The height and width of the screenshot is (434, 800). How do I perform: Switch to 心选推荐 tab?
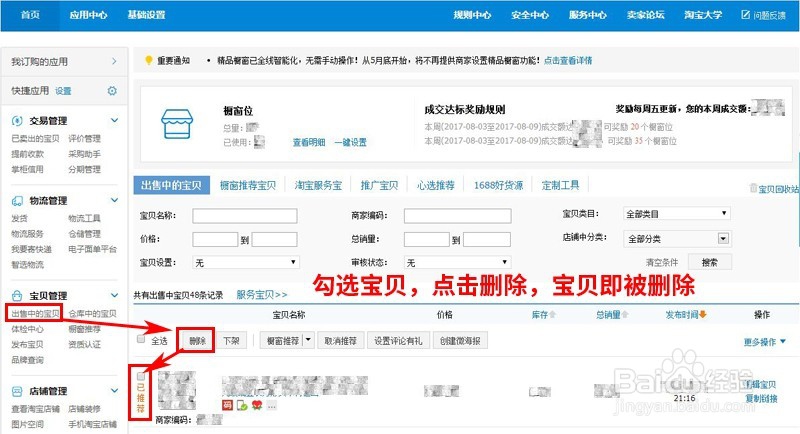click(x=435, y=185)
